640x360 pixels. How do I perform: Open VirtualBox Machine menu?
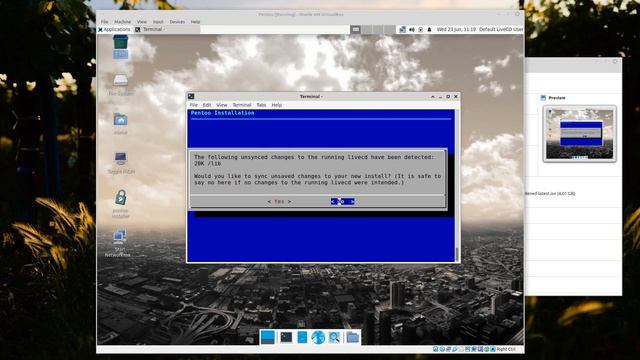click(x=122, y=22)
